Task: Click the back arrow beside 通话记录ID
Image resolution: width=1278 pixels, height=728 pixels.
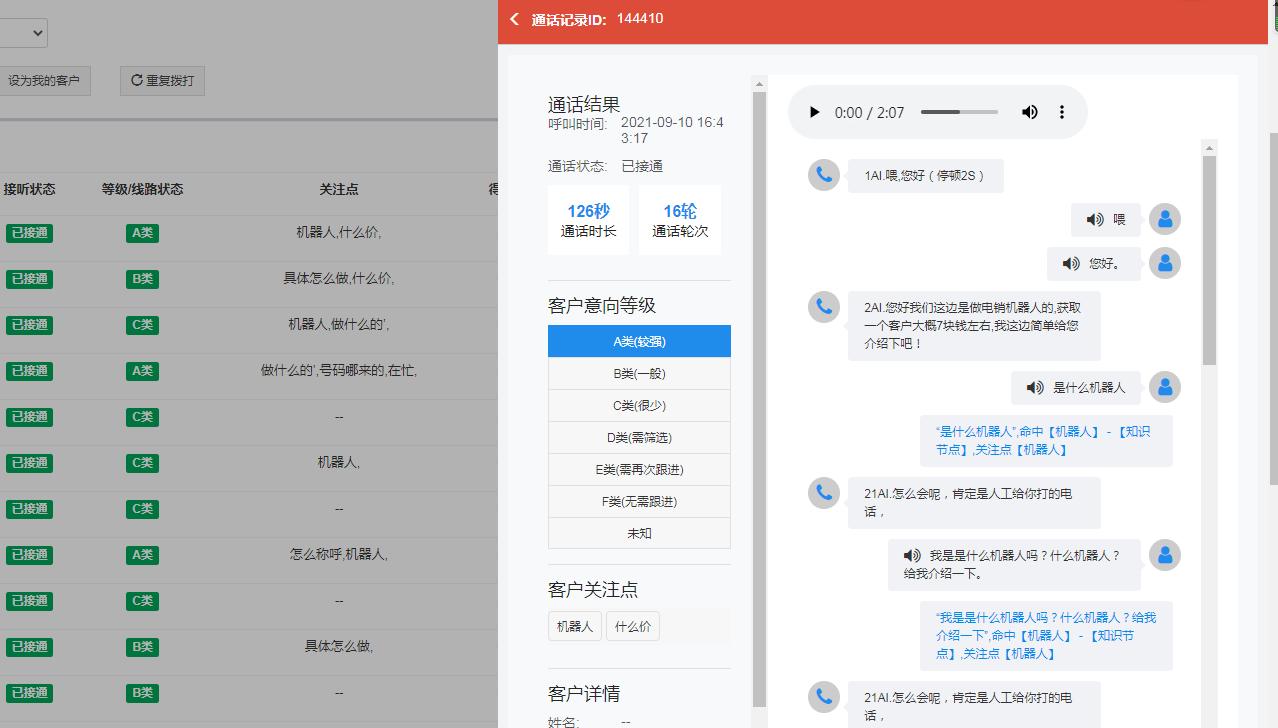Action: click(x=514, y=18)
